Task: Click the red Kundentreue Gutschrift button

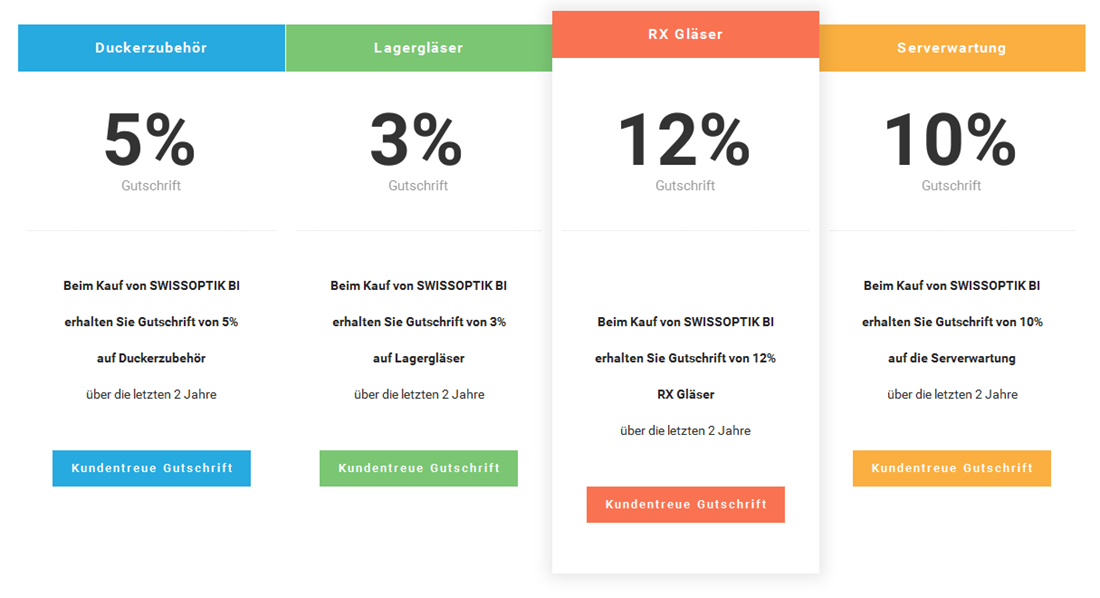Action: 685,505
